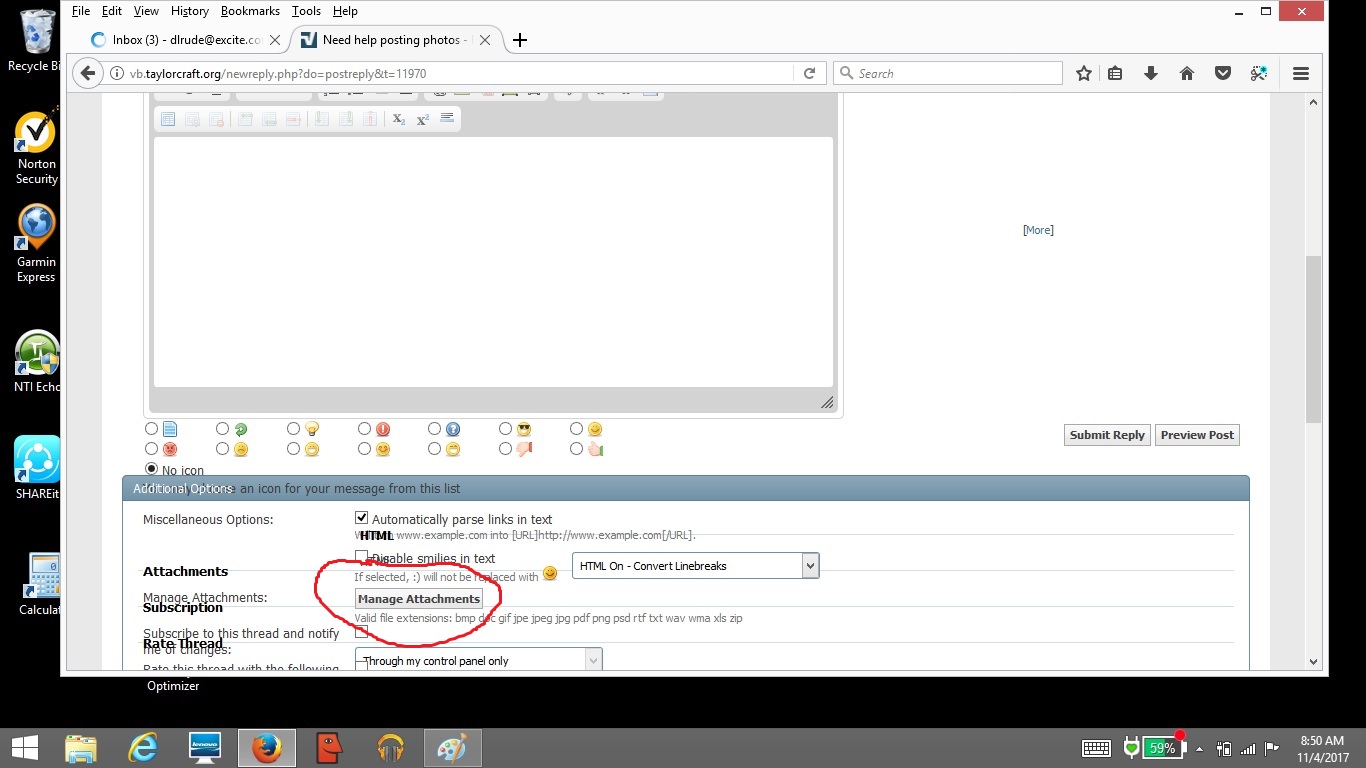Click the [More] link
Screen dimensions: 1366x768
click(x=1038, y=230)
